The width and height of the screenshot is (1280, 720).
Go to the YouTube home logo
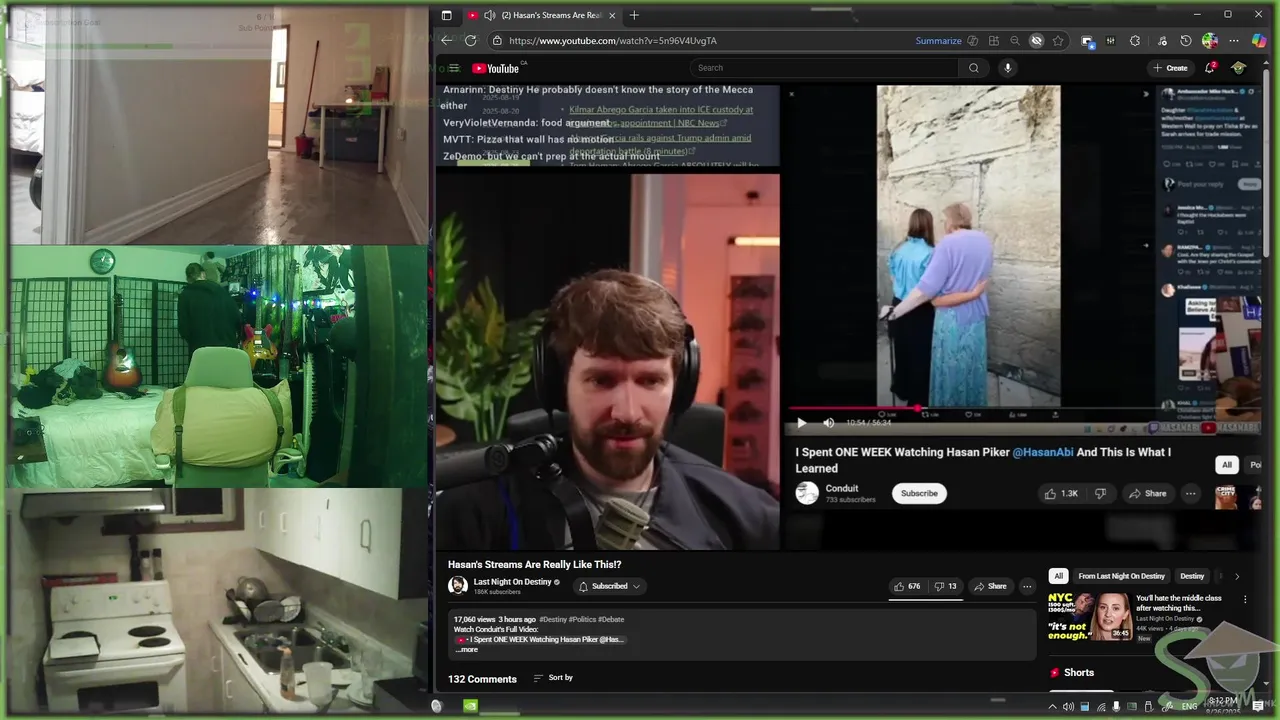[x=496, y=68]
